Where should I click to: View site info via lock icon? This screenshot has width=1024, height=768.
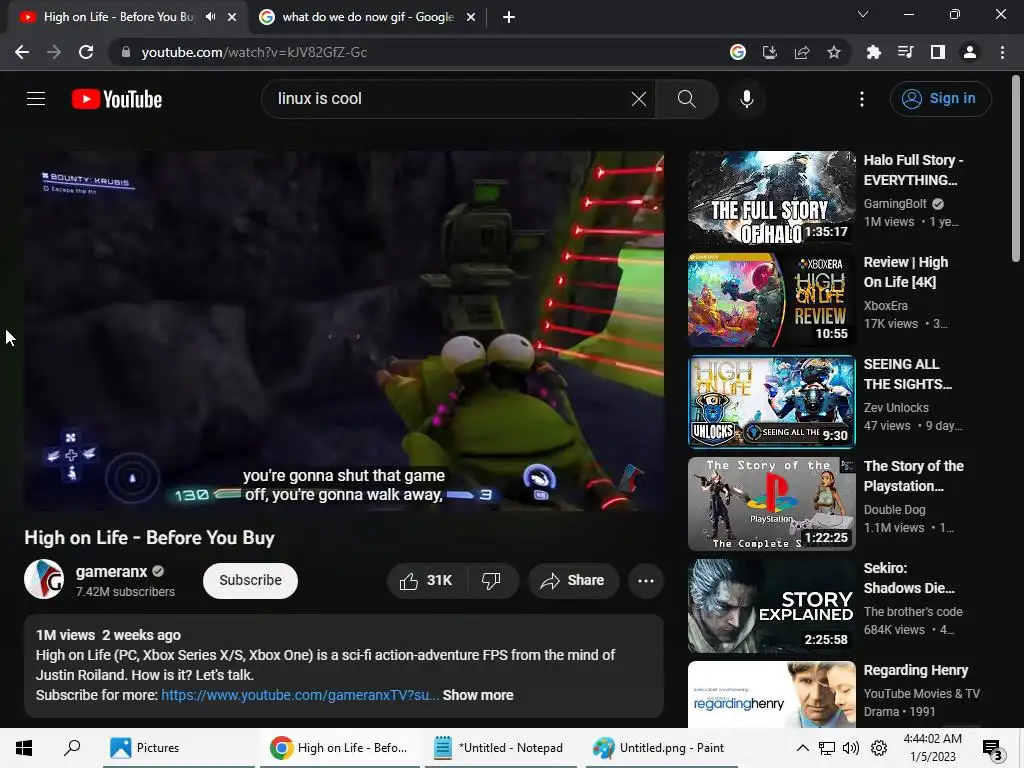(126, 52)
